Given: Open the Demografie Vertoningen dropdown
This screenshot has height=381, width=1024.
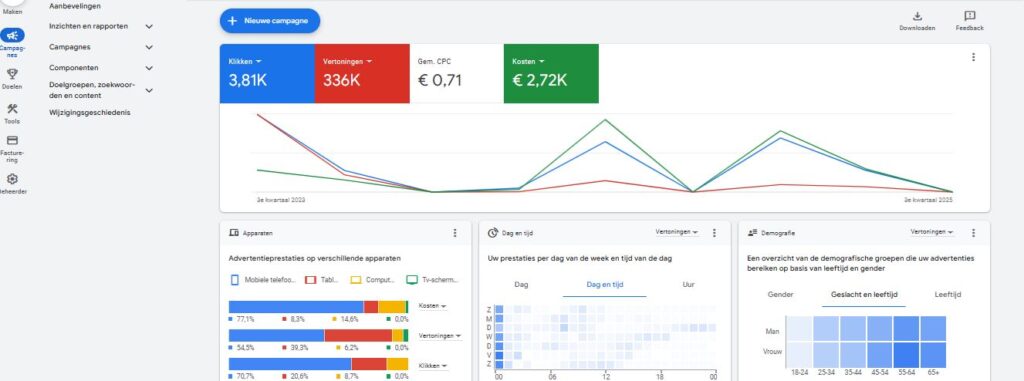Looking at the screenshot, I should point(932,232).
